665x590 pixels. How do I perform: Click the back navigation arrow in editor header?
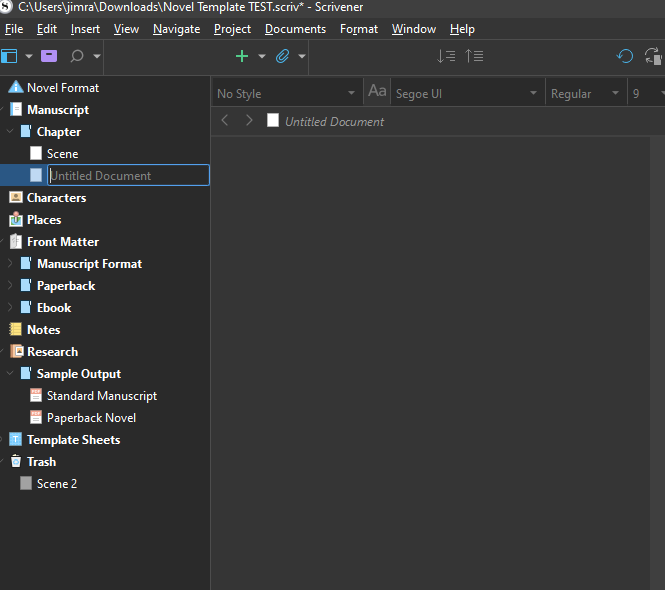[225, 120]
